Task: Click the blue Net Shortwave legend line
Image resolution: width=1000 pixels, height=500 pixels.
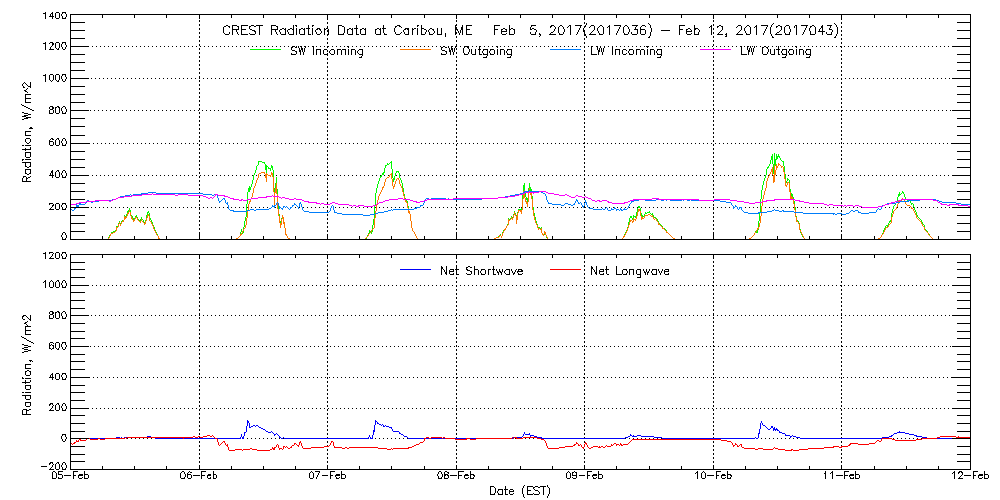Action: [416, 270]
